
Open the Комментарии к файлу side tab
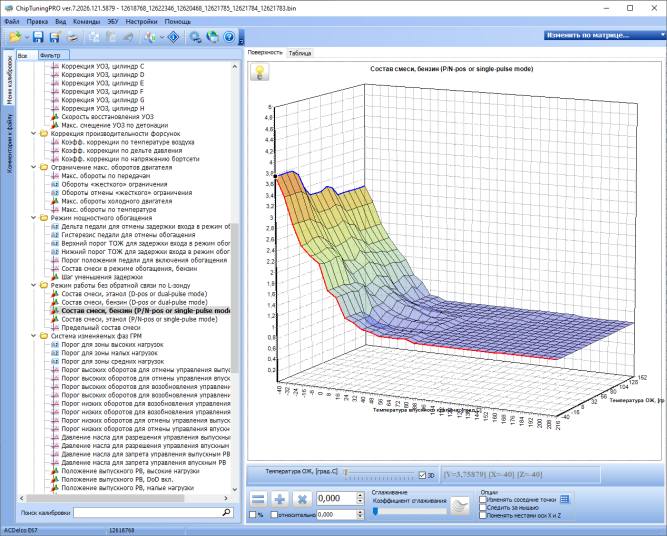pyautogui.click(x=9, y=143)
